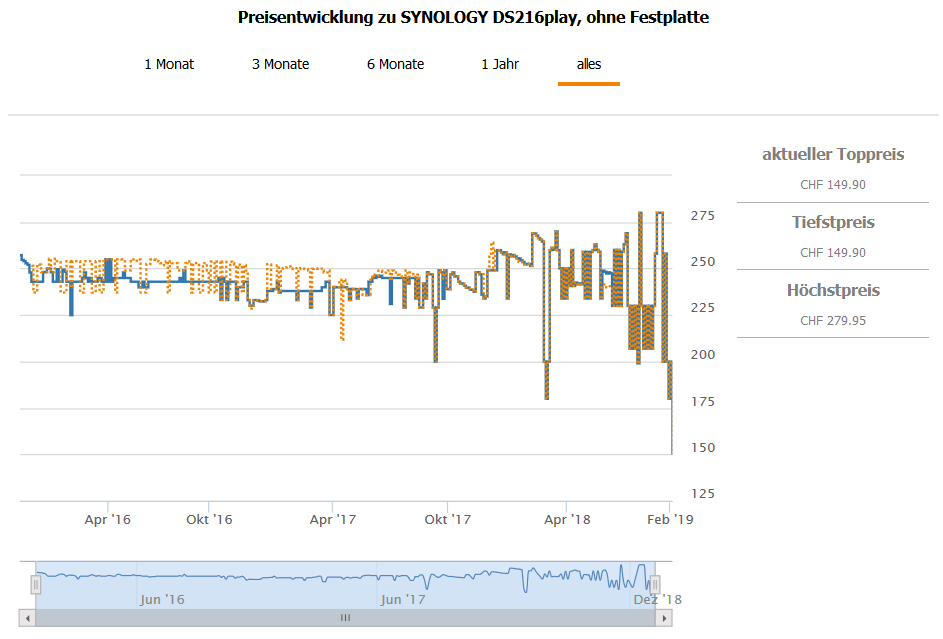Click the Okt '17 x-axis label

447,519
